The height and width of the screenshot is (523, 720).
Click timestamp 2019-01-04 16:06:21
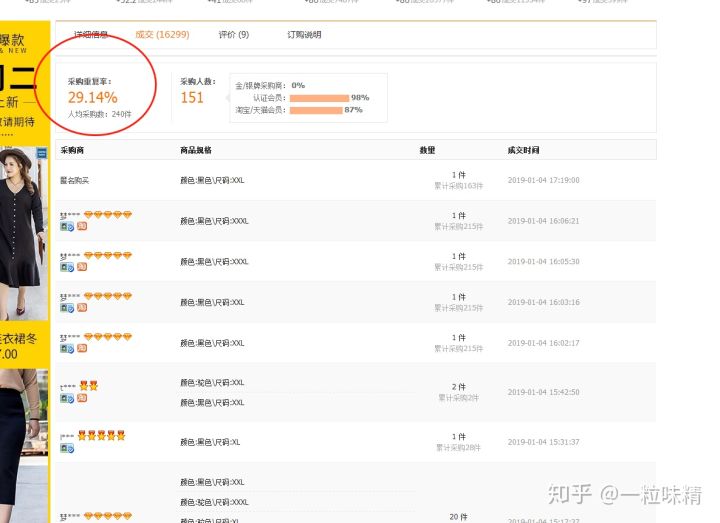click(x=544, y=221)
